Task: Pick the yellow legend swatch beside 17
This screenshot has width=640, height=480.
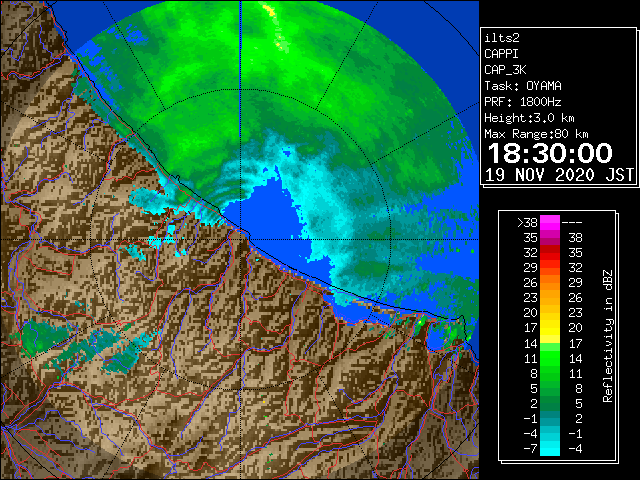Action: 550,328
